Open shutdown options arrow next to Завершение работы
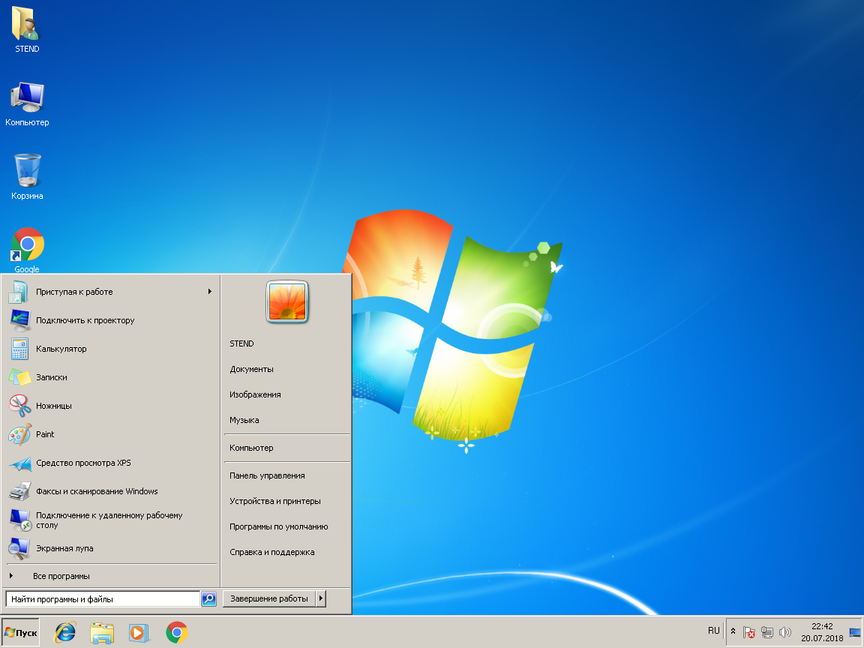 click(321, 598)
